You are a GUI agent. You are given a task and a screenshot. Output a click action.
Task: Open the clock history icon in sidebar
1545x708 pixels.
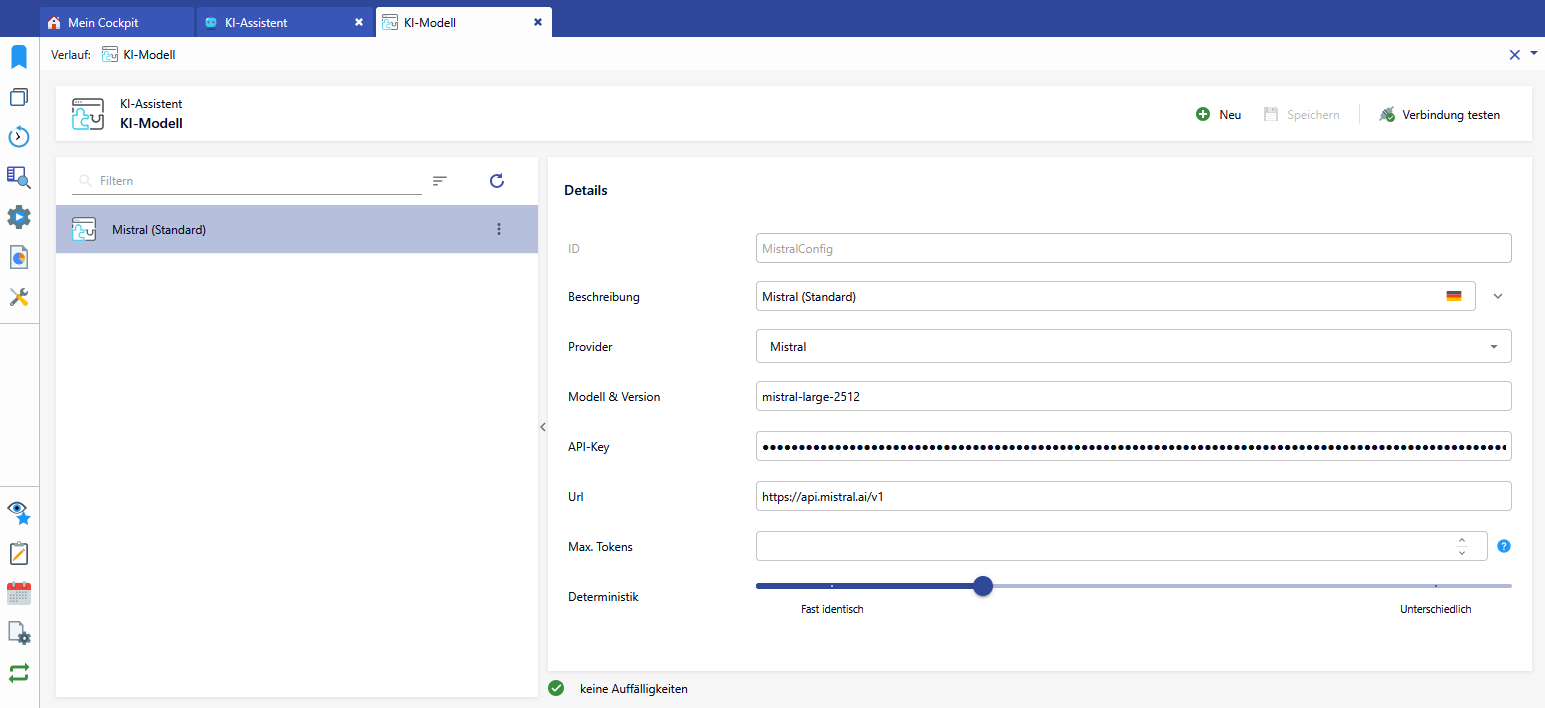click(x=19, y=137)
